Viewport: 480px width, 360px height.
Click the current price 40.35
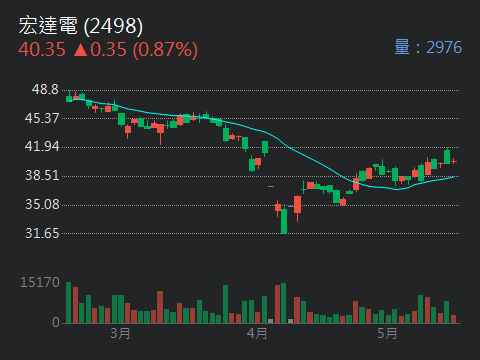point(42,50)
